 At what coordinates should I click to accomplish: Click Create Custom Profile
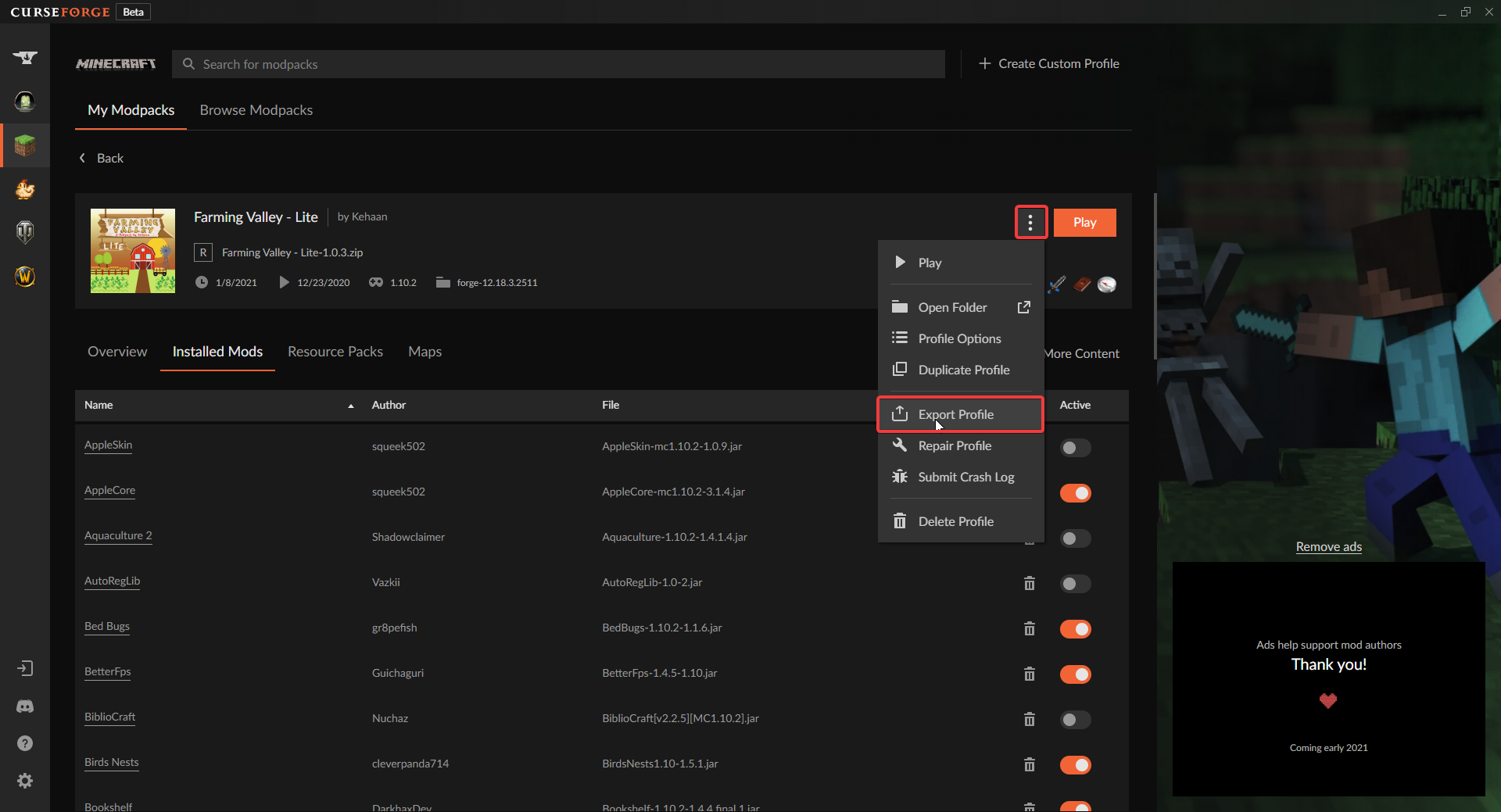coord(1049,64)
